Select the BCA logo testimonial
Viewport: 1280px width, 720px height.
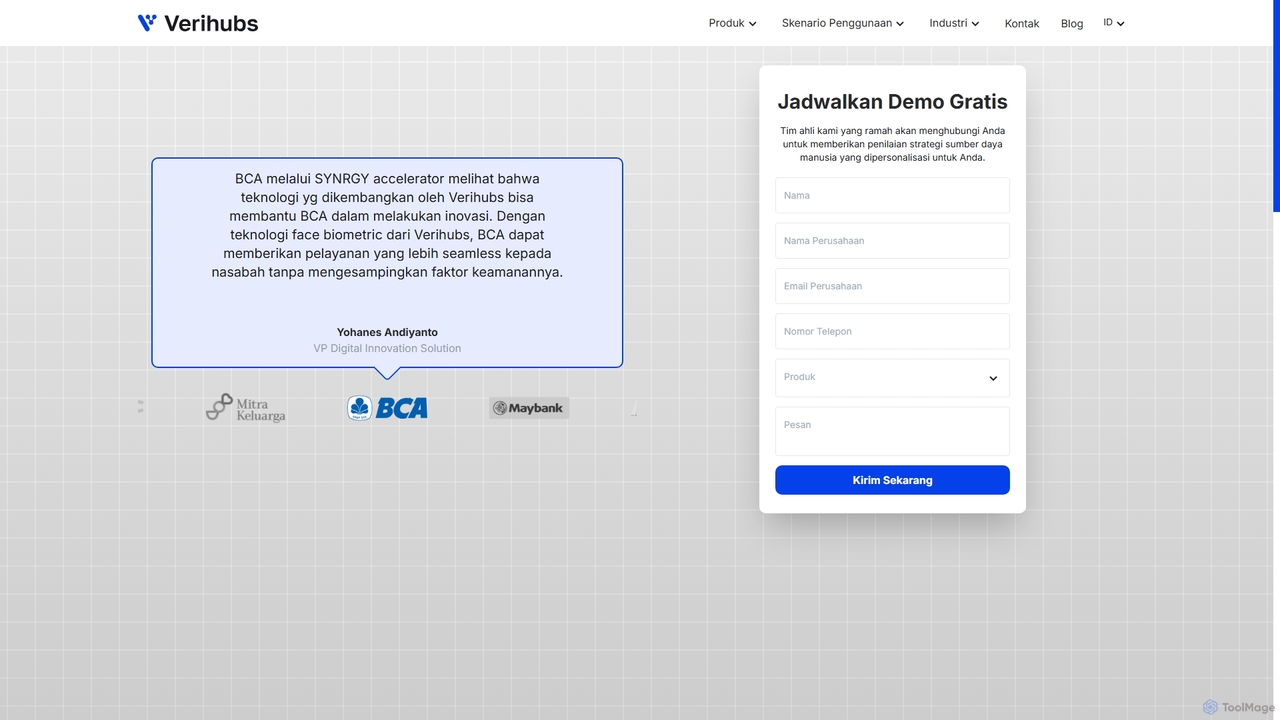[x=387, y=408]
